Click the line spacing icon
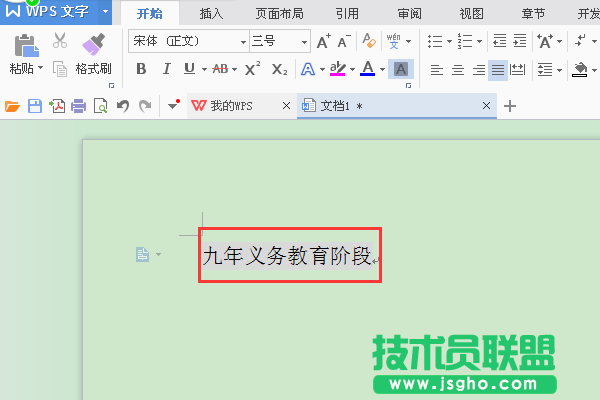 (x=545, y=70)
